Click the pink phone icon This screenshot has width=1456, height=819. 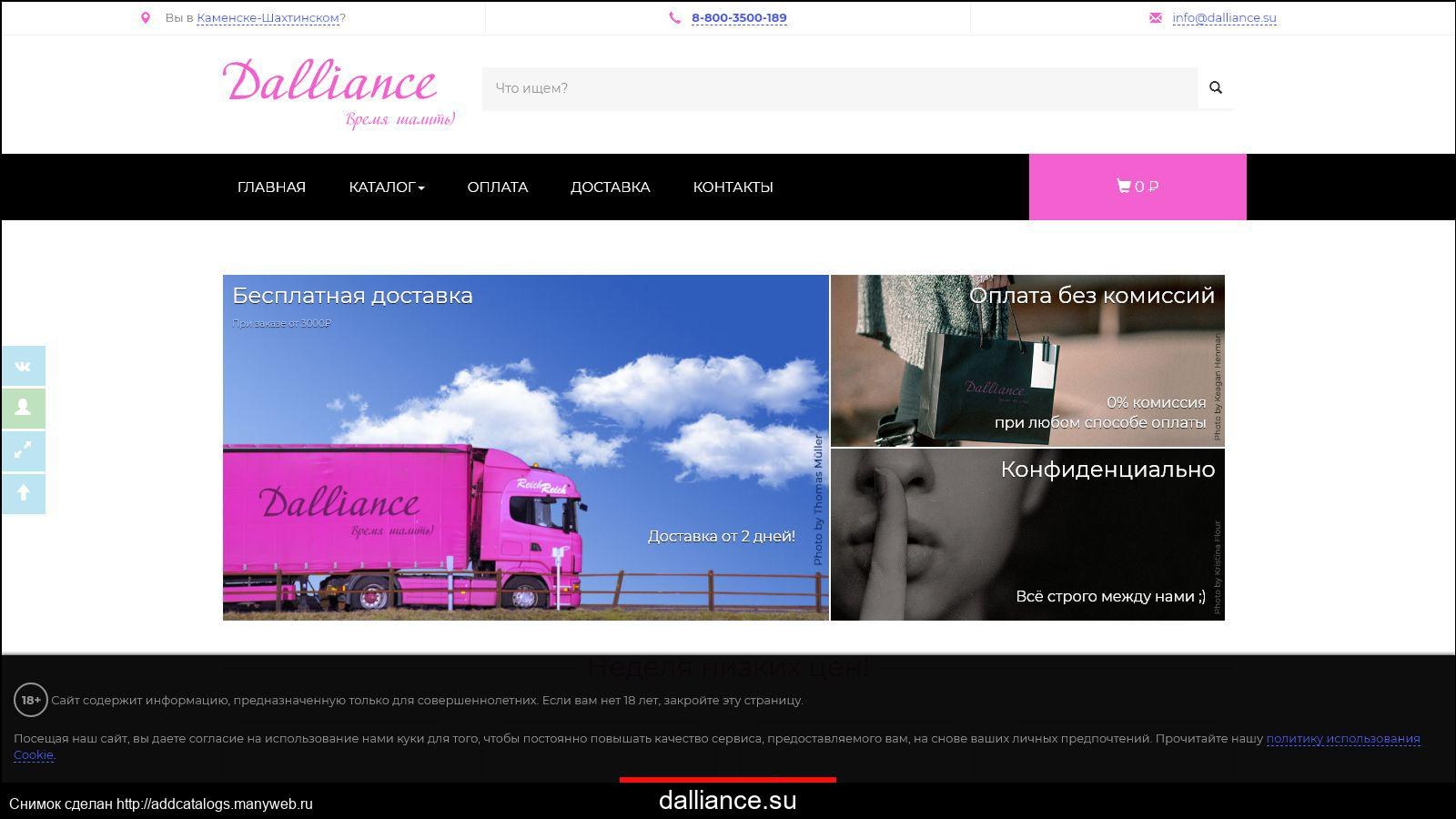click(x=674, y=18)
